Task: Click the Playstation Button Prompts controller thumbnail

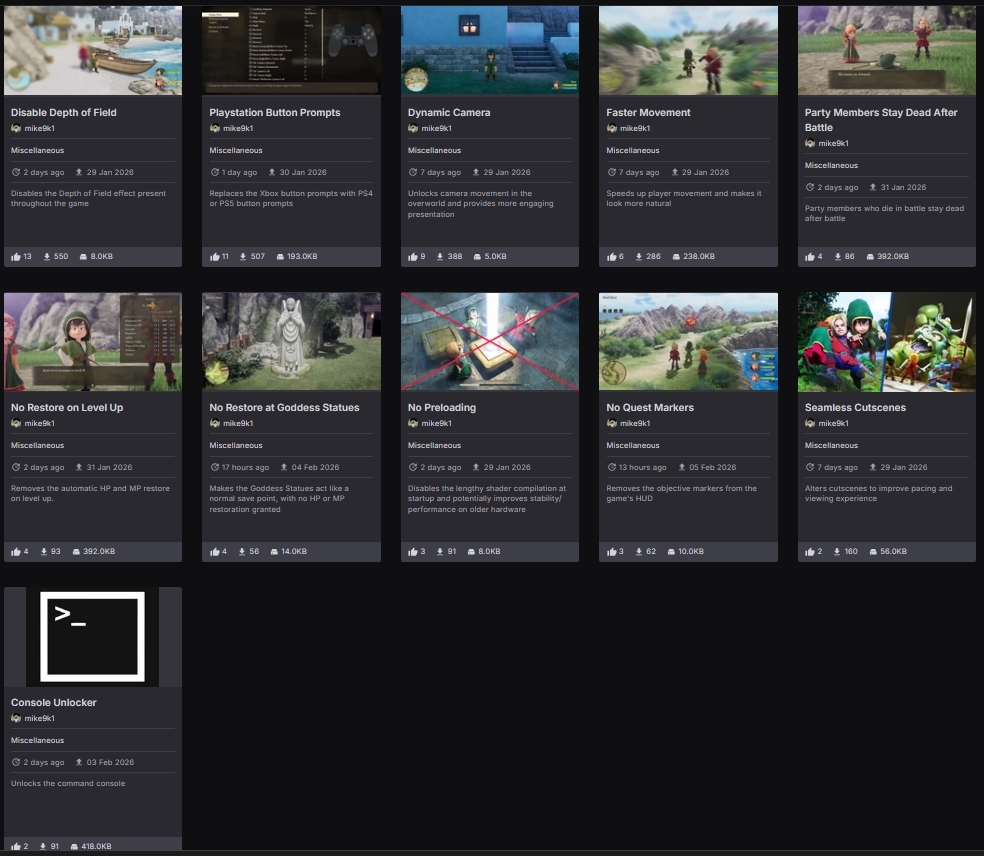Action: point(291,50)
